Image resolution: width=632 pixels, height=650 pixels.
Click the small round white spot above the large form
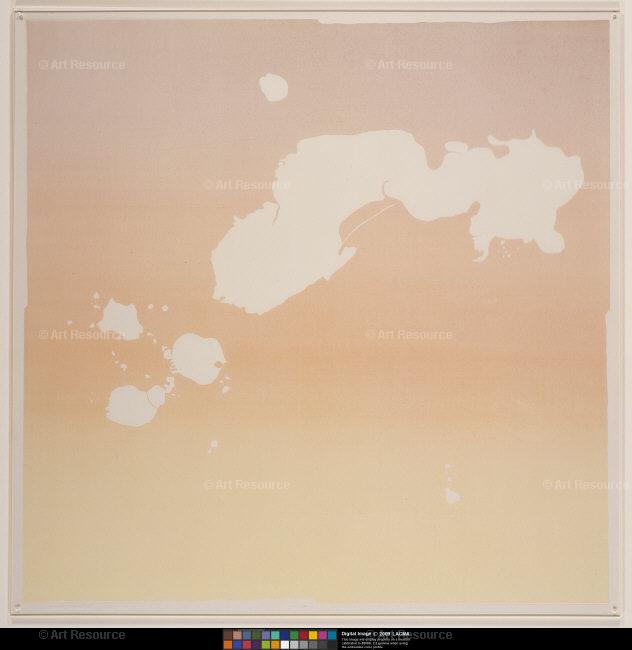pyautogui.click(x=274, y=87)
